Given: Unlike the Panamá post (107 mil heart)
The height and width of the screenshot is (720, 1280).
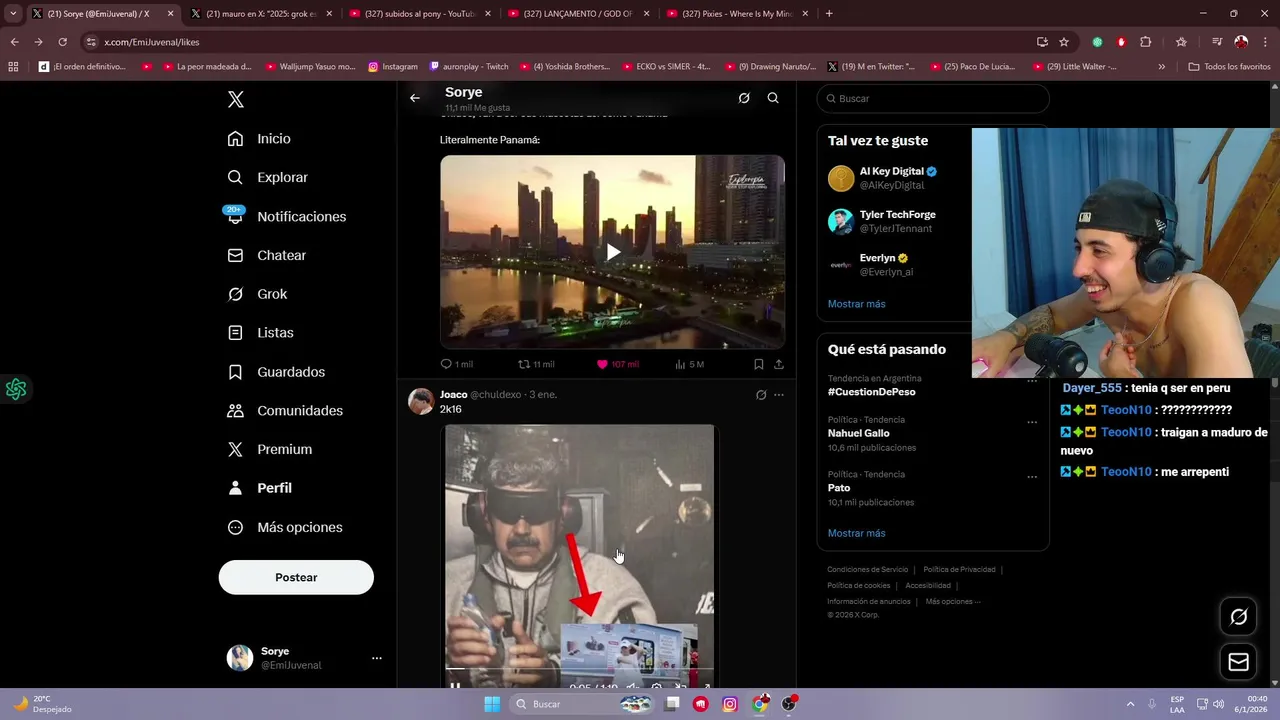Looking at the screenshot, I should 617,364.
